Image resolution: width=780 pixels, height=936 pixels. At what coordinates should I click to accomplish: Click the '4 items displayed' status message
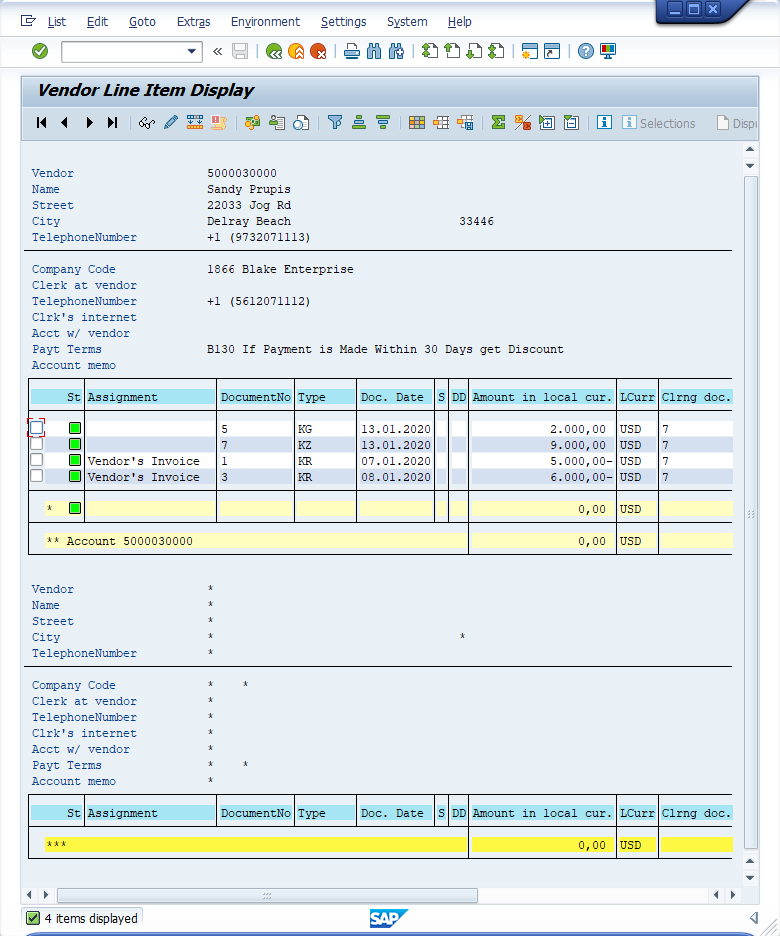(x=90, y=918)
